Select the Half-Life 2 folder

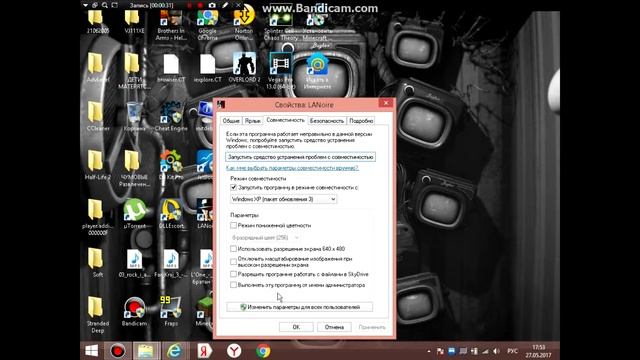pos(98,164)
